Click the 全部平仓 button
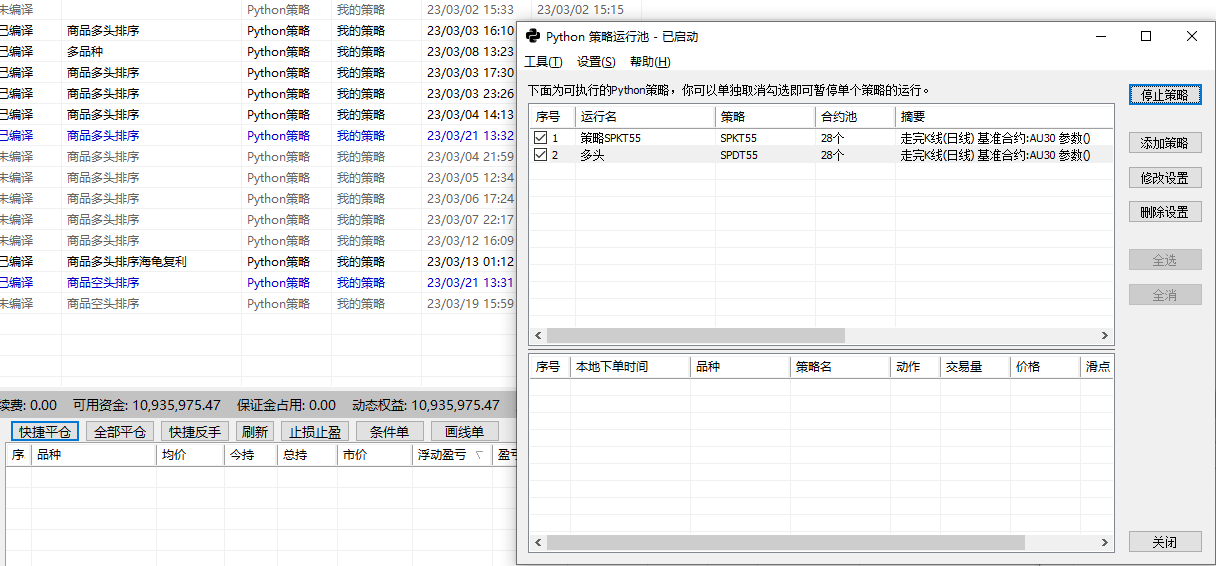Viewport: 1216px width, 566px height. 120,432
